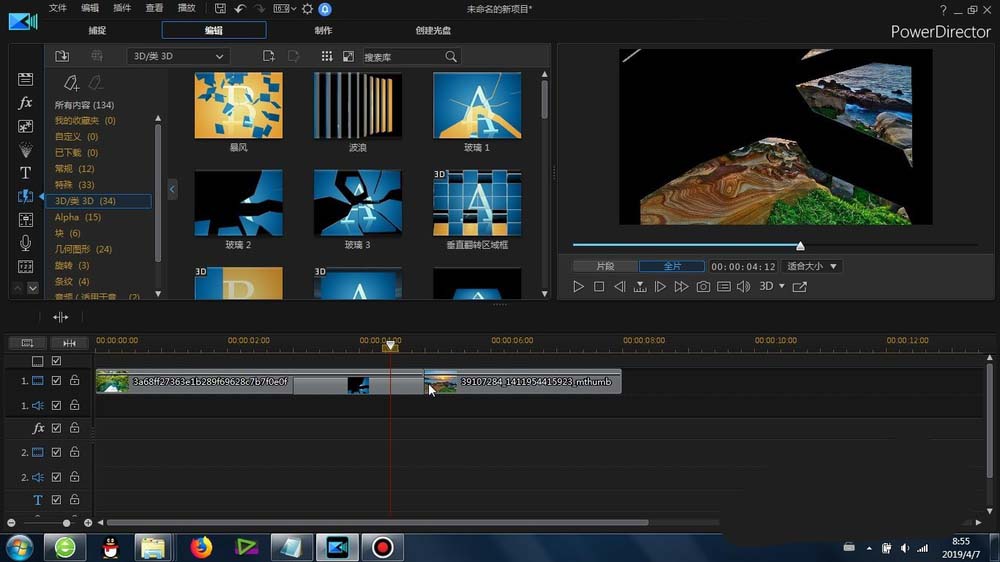Select the 片段 preview mode button

click(x=605, y=267)
